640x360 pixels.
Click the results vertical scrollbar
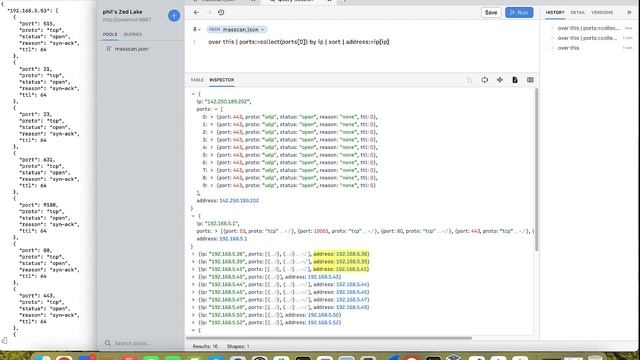coord(536,169)
